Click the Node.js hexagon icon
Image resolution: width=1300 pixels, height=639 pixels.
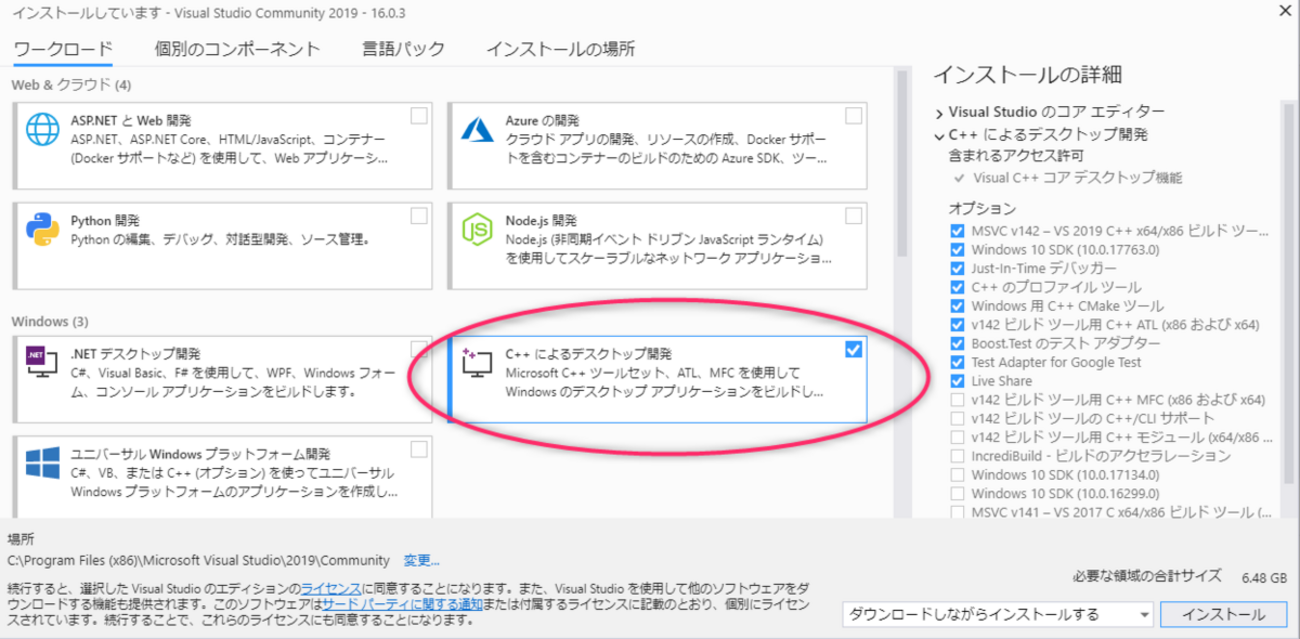(477, 230)
